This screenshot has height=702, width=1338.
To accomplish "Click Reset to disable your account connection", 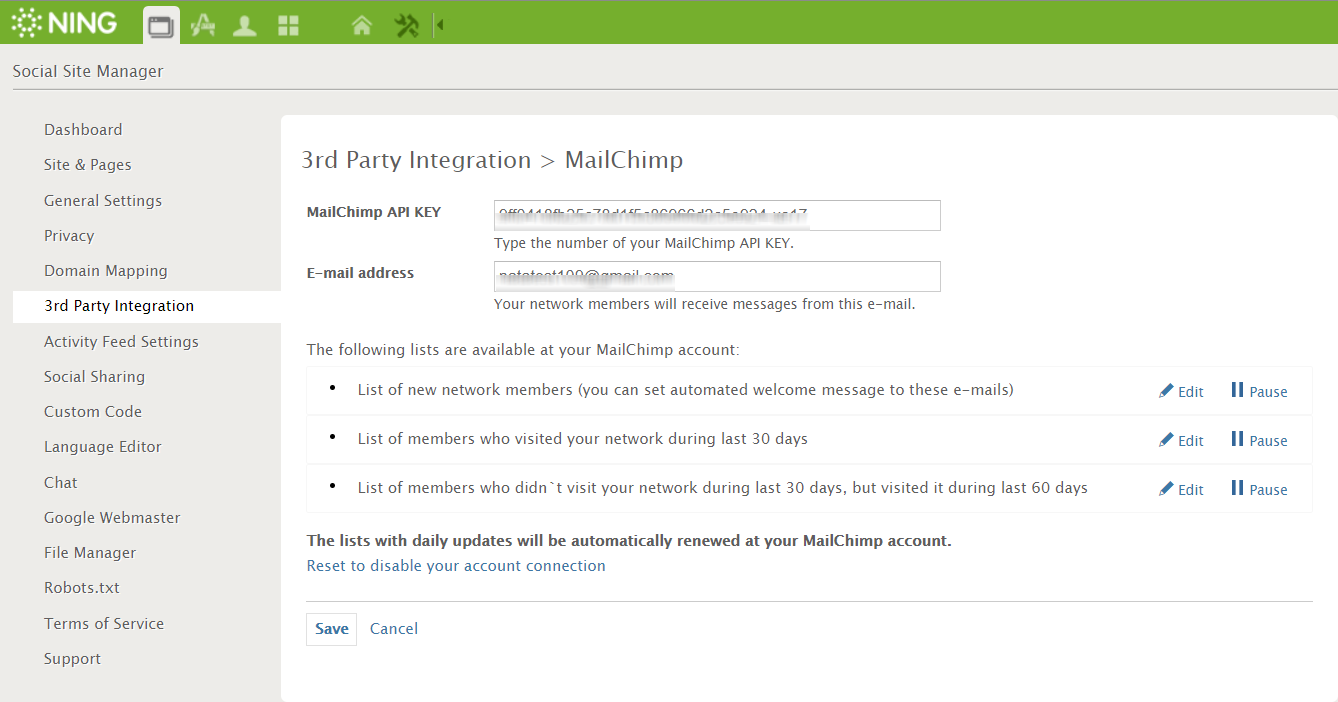I will click(456, 566).
